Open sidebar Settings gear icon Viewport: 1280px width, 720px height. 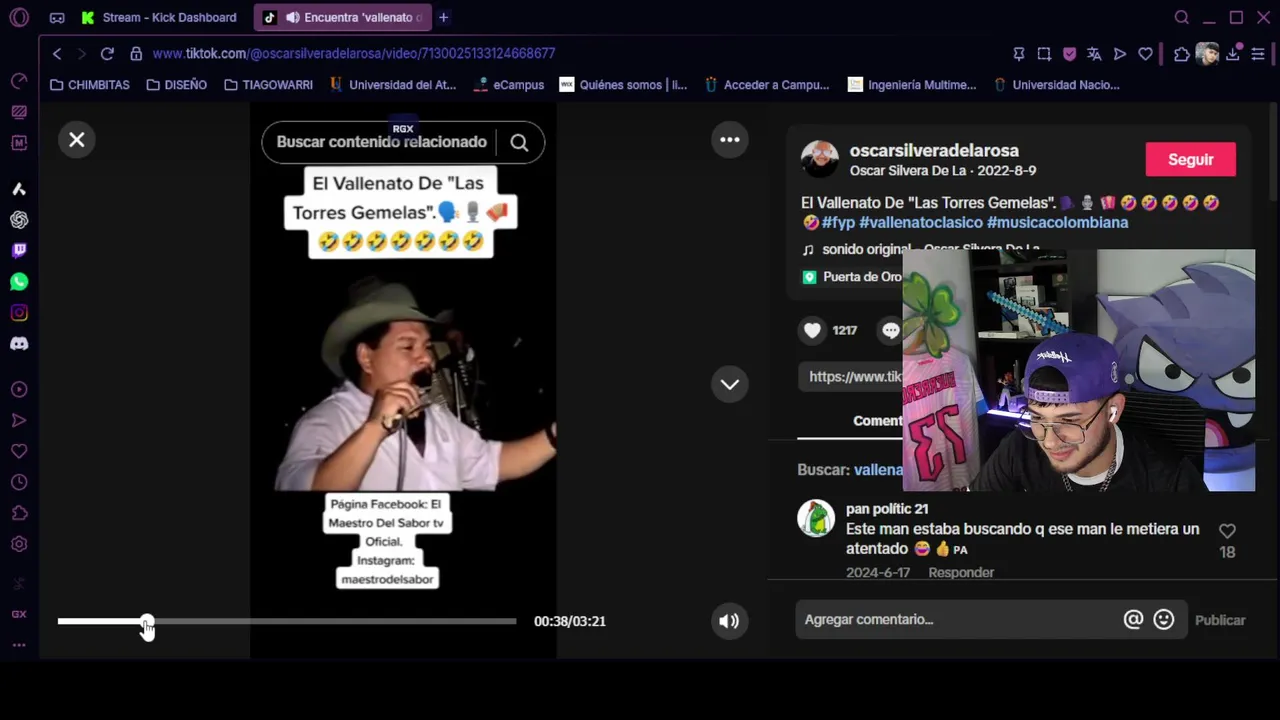coord(19,544)
